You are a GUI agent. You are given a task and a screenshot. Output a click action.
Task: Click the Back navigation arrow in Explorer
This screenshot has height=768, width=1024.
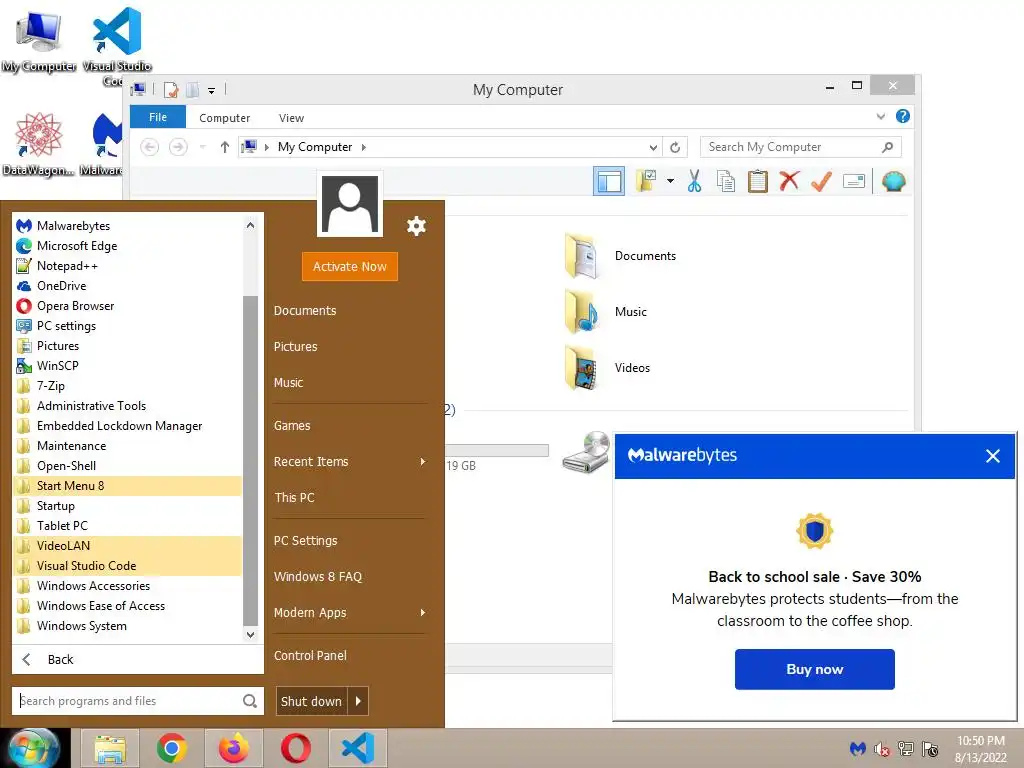coord(150,147)
